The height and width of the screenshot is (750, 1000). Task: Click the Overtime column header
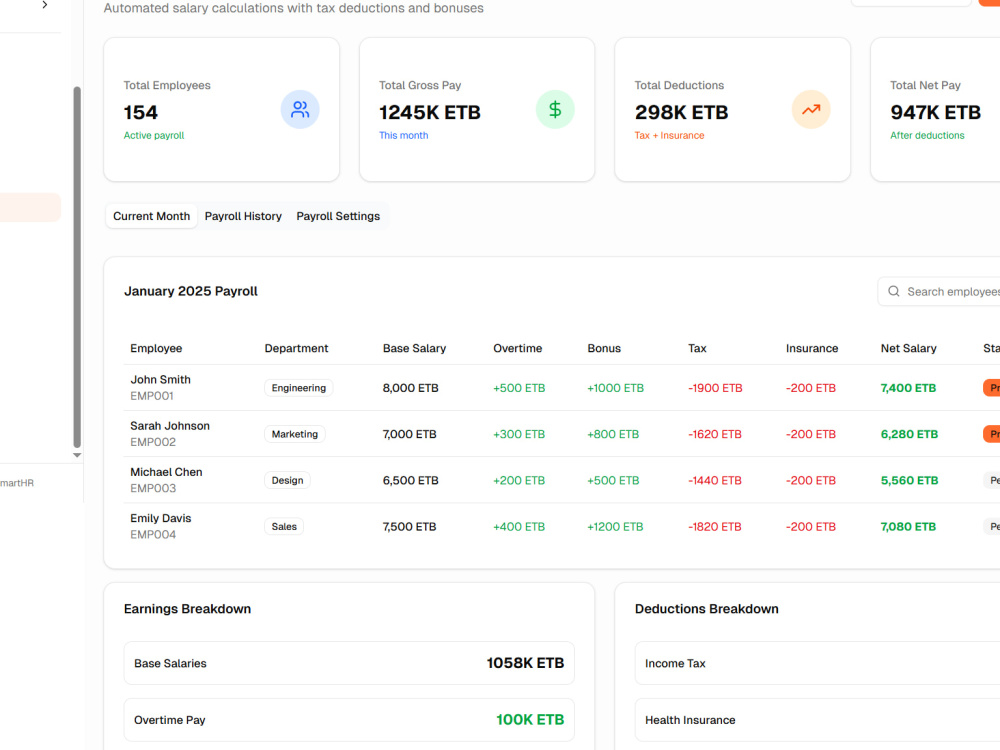point(517,348)
